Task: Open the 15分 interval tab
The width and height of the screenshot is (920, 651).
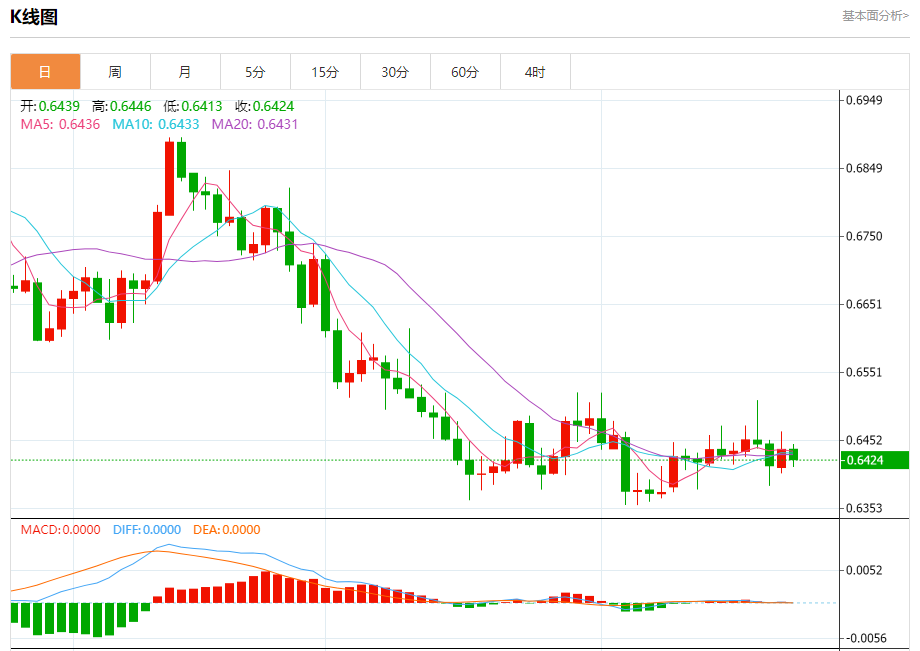Action: 325,72
